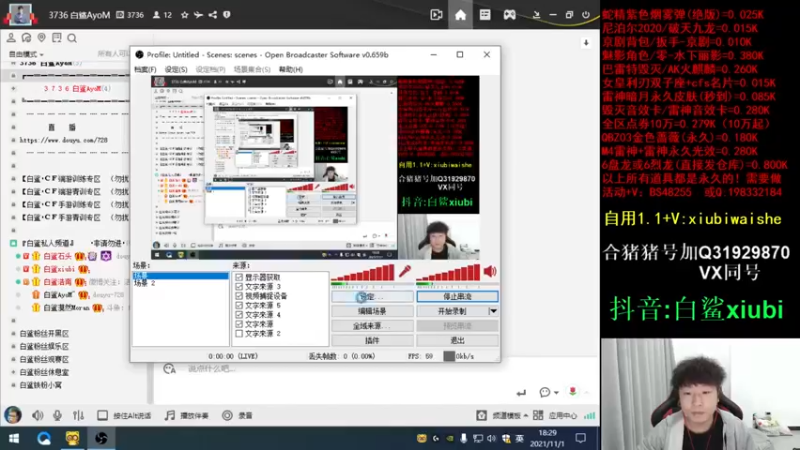This screenshot has height=450, width=800.
Task: Click the OBS 插件 button
Action: click(372, 340)
